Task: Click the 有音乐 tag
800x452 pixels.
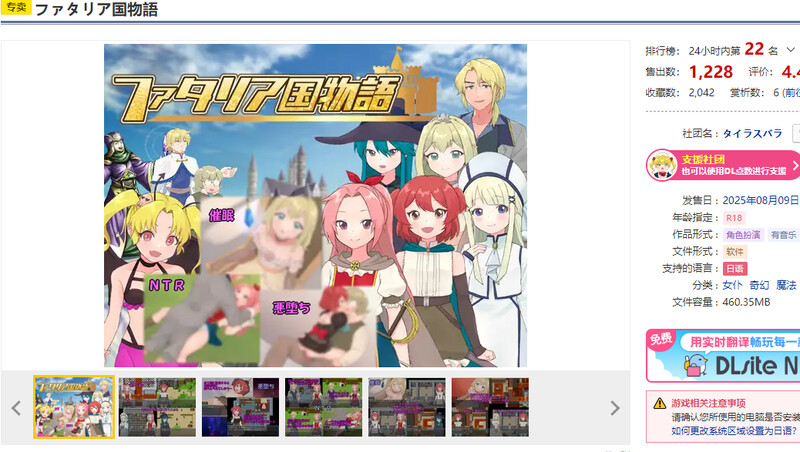Action: [x=784, y=235]
